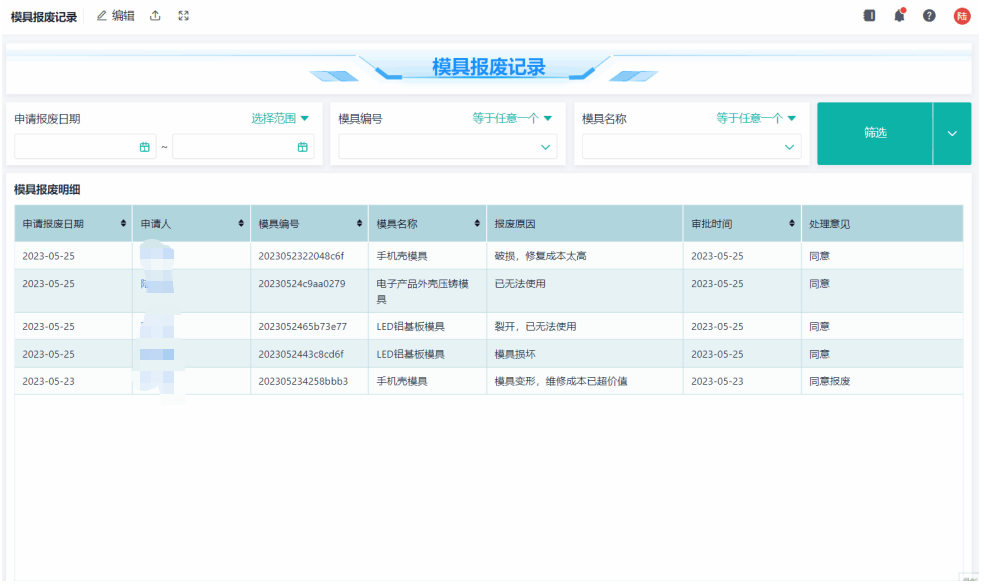
Task: Expand 等于任意一个 dropdown for 模具编号
Action: tap(512, 118)
